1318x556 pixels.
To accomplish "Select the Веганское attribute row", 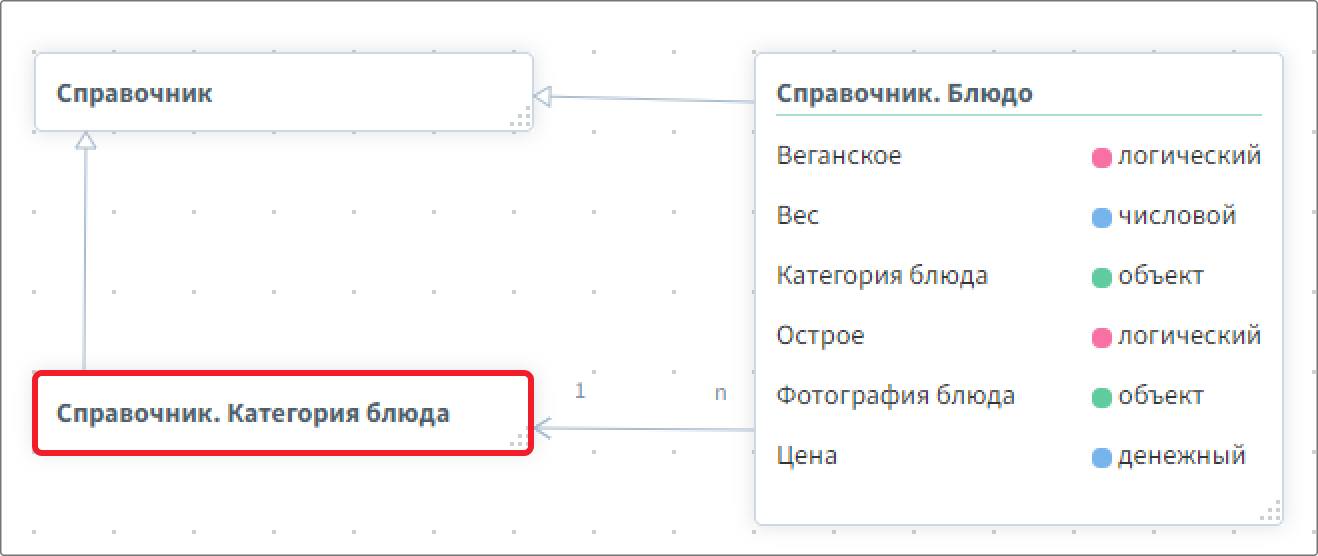I will pos(1018,156).
